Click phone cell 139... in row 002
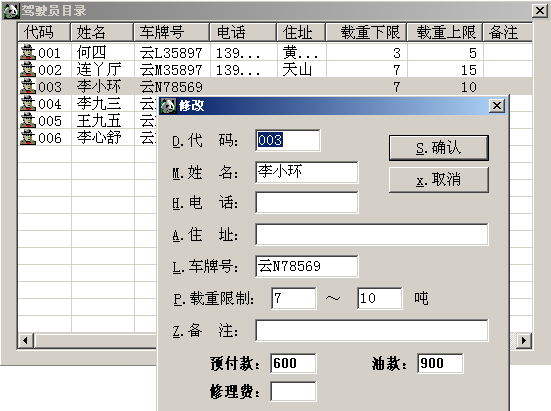Image resolution: width=551 pixels, height=411 pixels. tap(238, 70)
